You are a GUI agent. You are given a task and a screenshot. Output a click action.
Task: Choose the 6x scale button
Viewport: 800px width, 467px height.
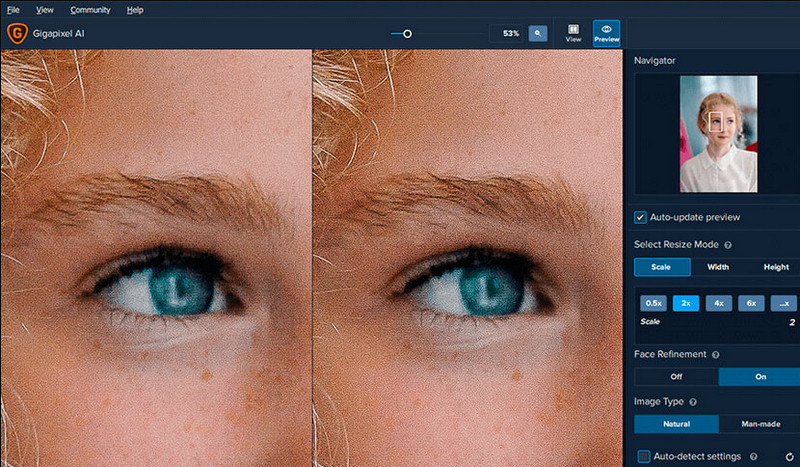(x=751, y=303)
